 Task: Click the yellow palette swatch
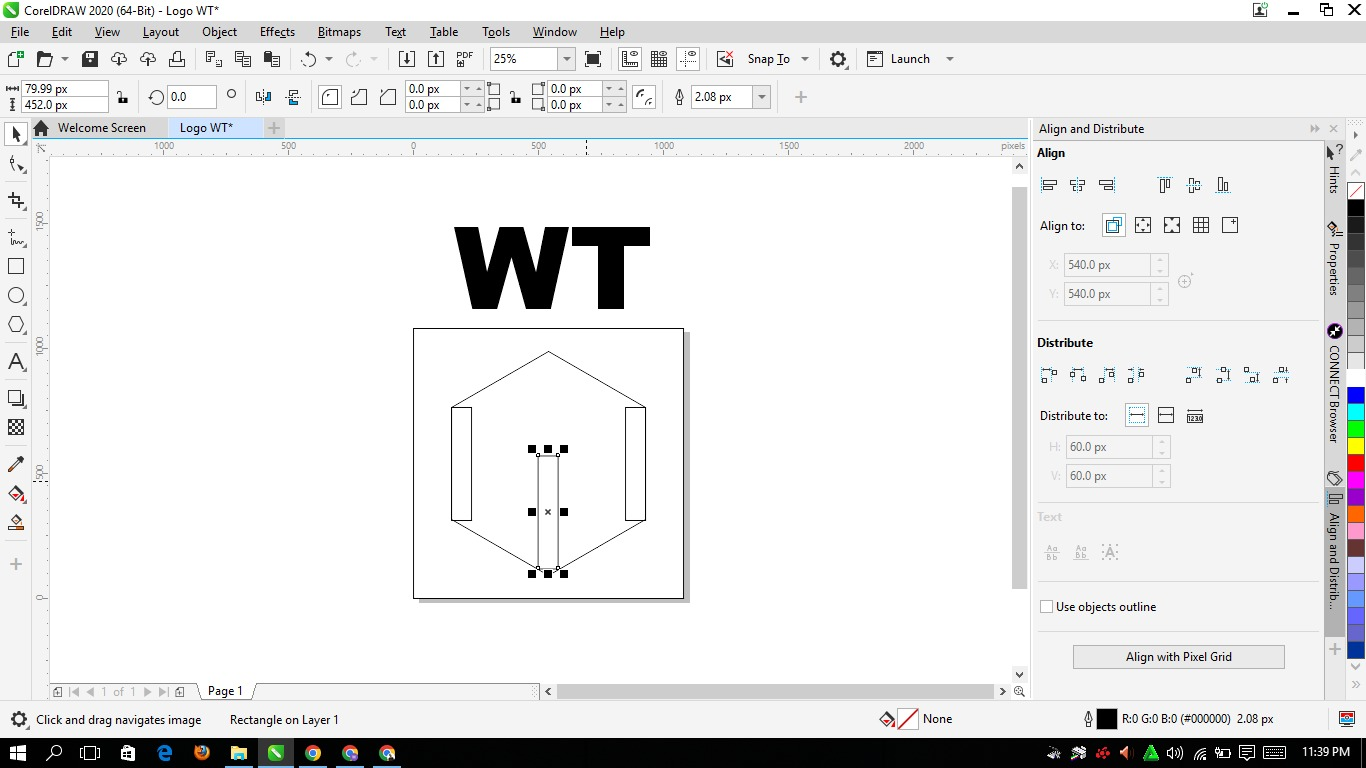(1356, 446)
